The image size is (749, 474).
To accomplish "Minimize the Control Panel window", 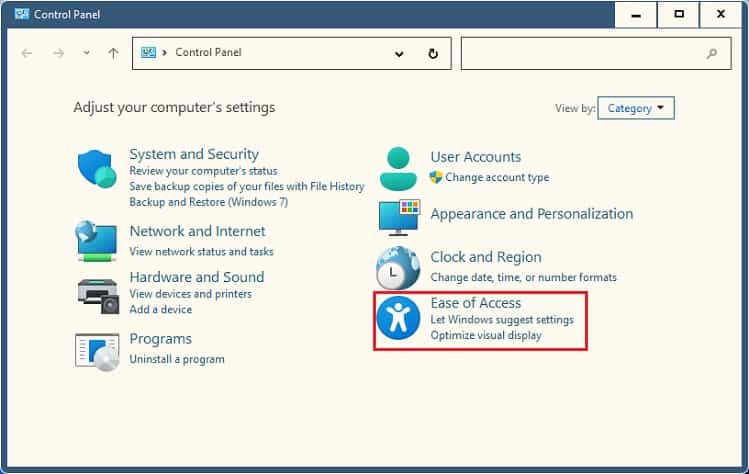I will [636, 15].
